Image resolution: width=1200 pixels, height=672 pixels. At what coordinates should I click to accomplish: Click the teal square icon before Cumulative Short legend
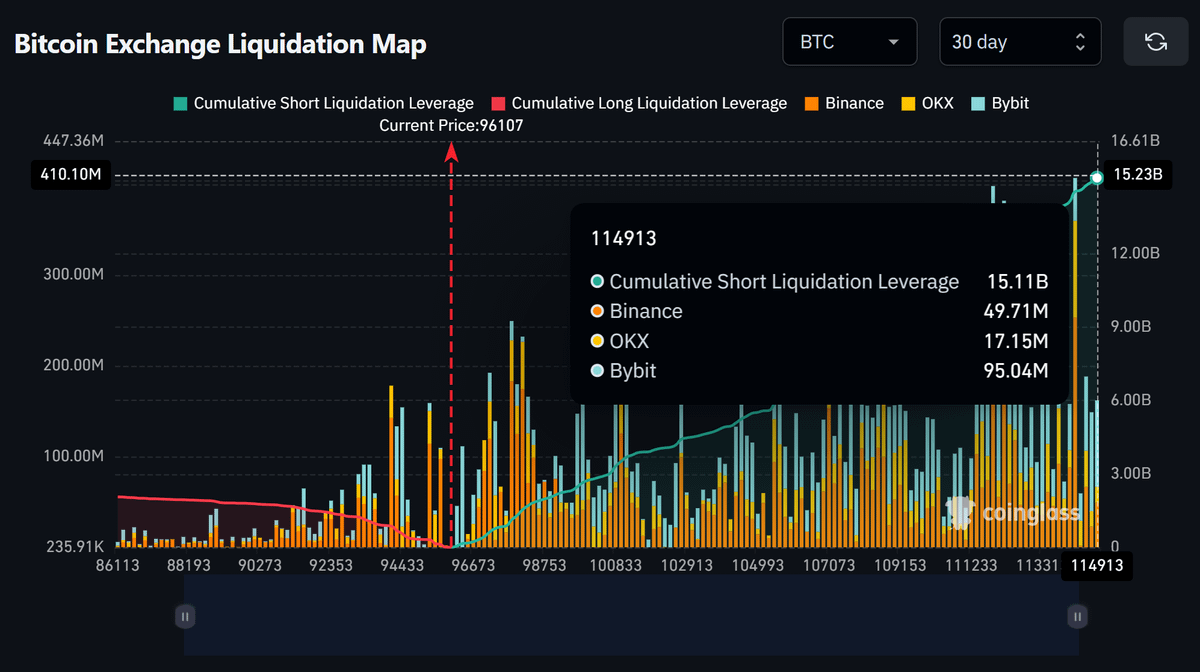point(180,103)
